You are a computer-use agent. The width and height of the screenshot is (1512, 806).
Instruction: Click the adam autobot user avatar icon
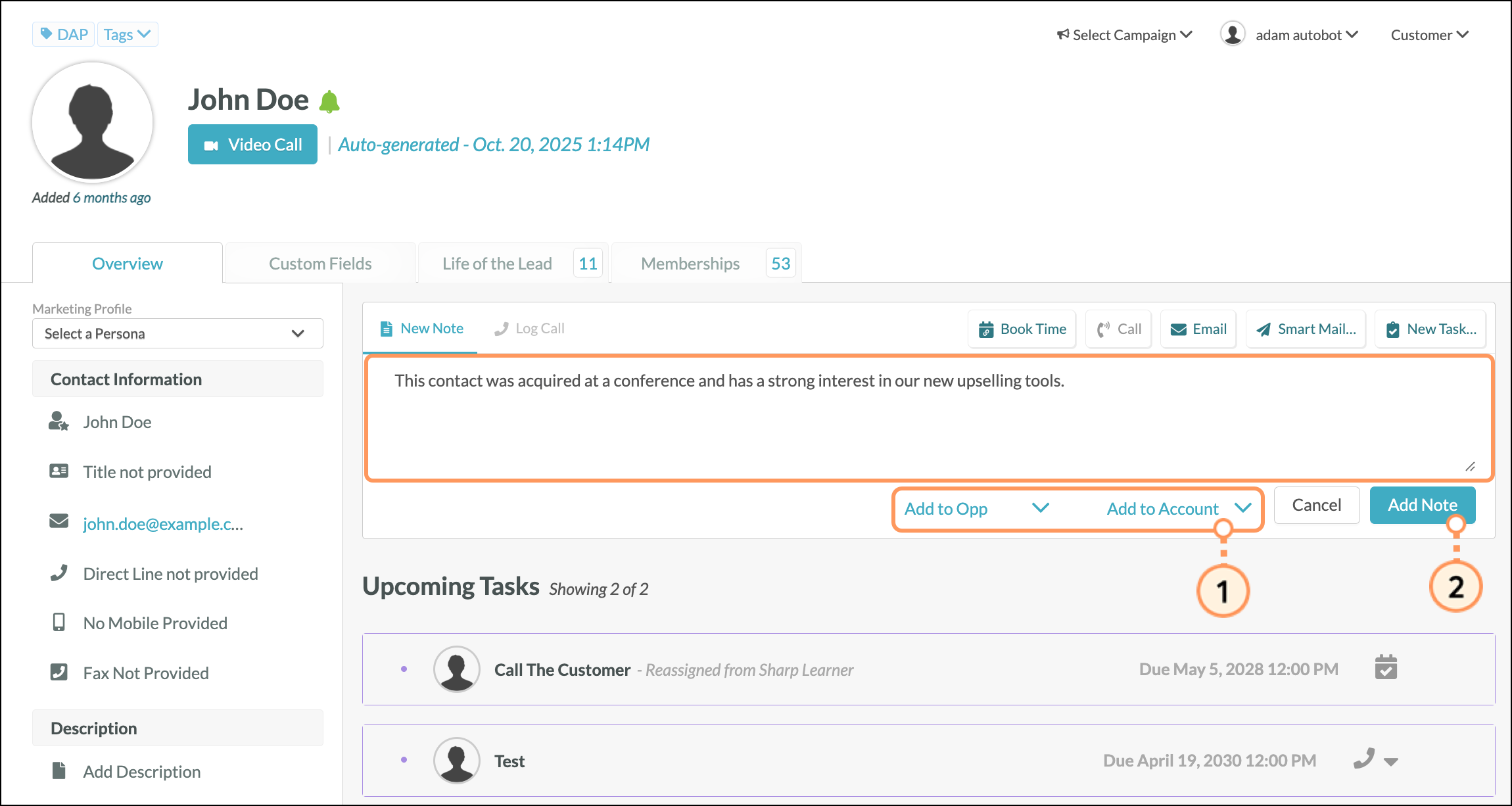click(1233, 34)
